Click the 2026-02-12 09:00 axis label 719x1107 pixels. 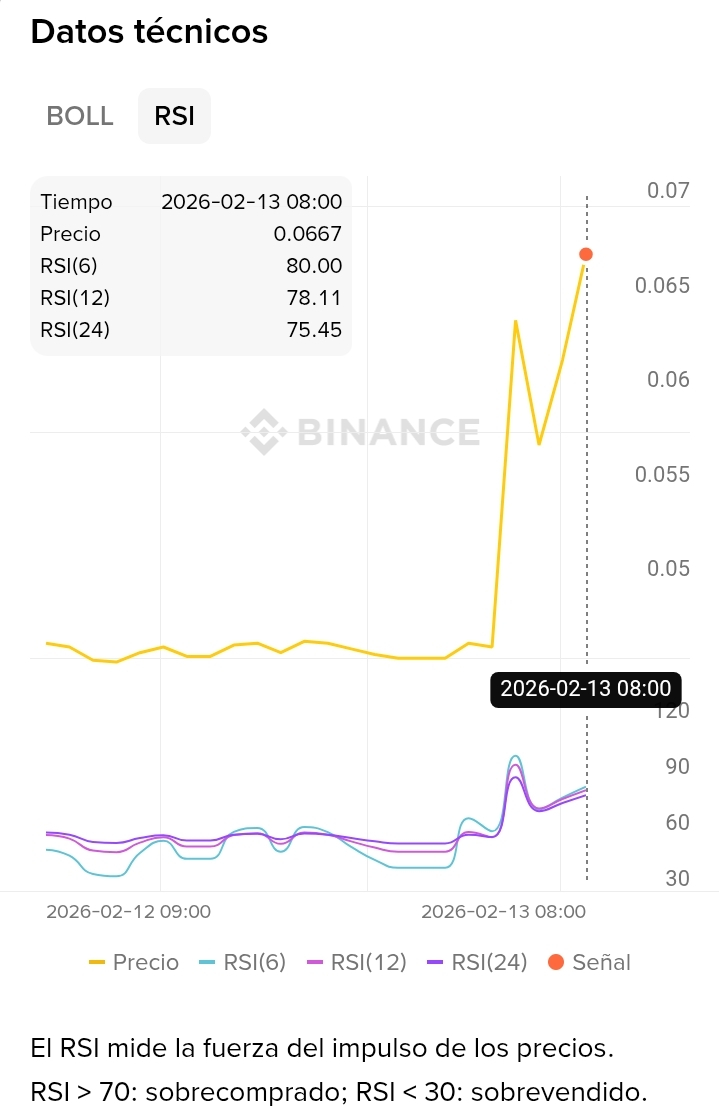tap(128, 912)
